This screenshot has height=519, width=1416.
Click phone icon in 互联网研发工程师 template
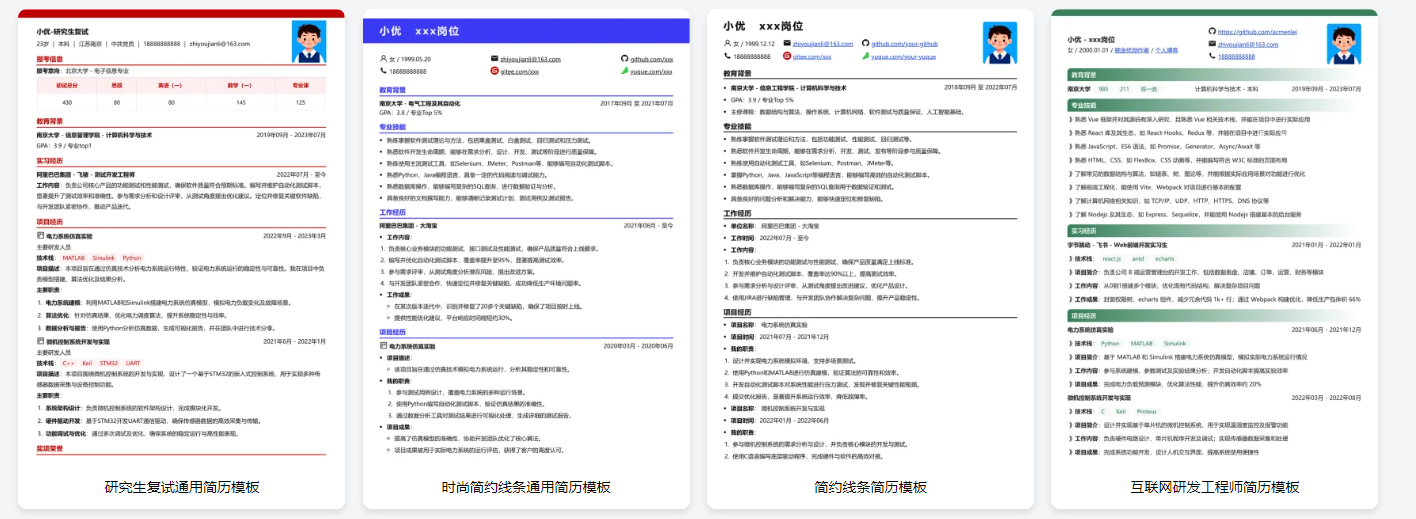1214,56
